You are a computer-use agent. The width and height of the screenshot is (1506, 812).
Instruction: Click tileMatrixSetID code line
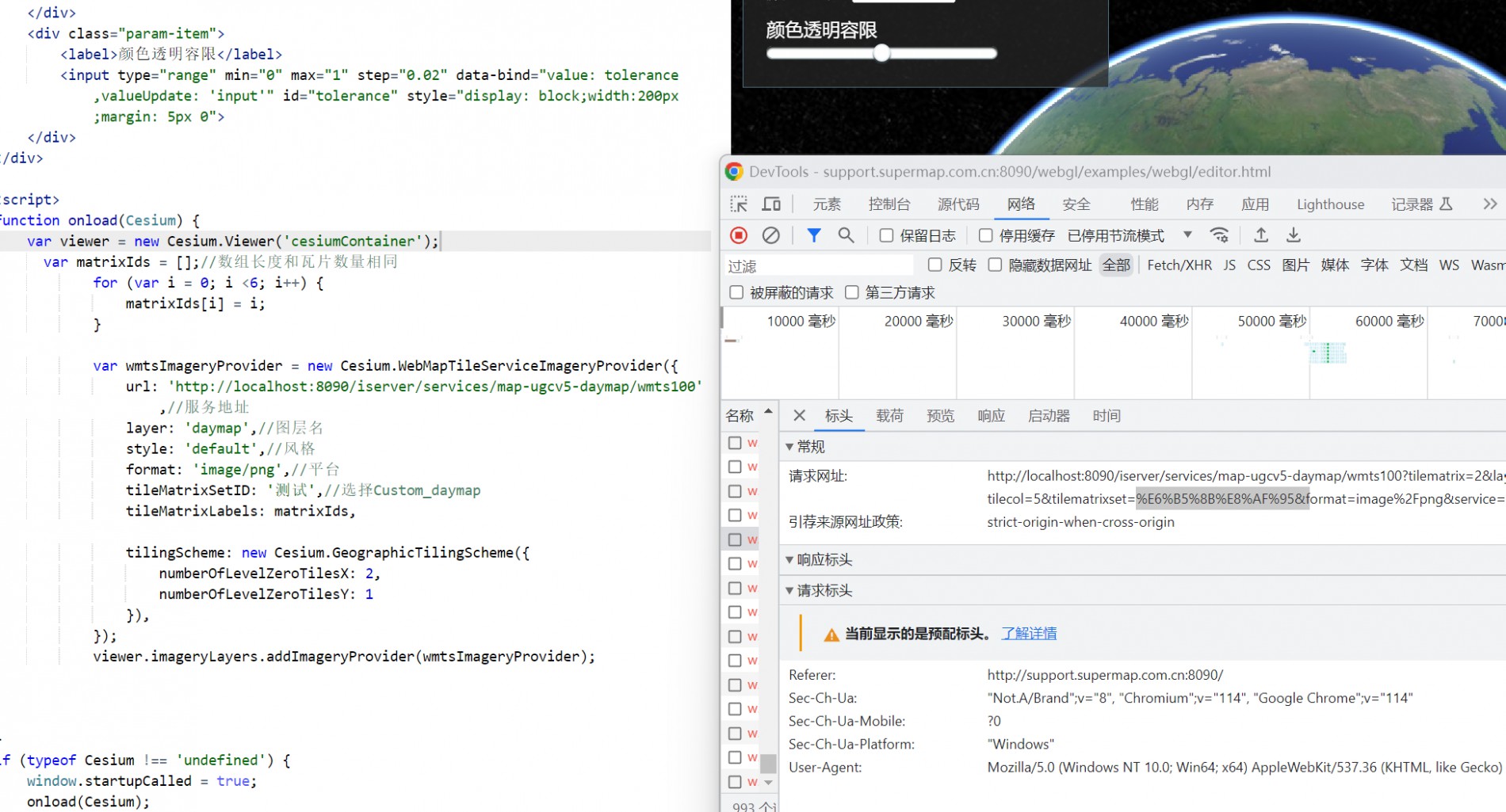click(303, 490)
